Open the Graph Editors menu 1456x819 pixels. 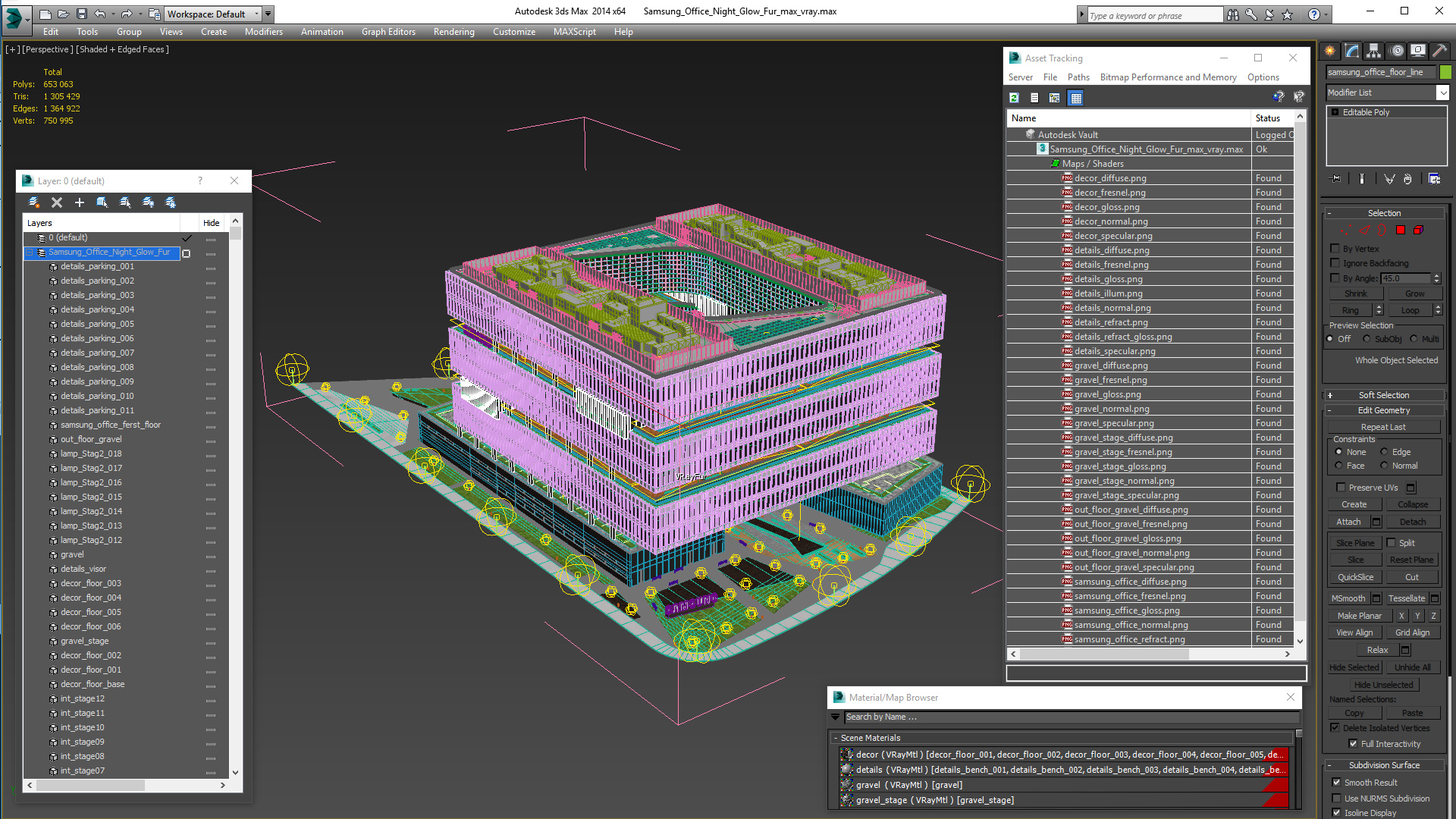pyautogui.click(x=388, y=32)
